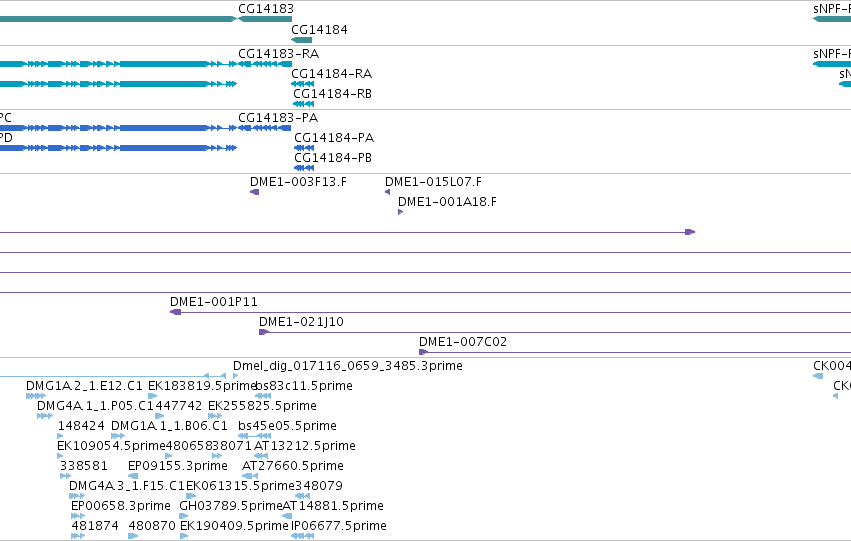Select the EK109054.5prime EST label
851x541 pixels.
[x=111, y=446]
